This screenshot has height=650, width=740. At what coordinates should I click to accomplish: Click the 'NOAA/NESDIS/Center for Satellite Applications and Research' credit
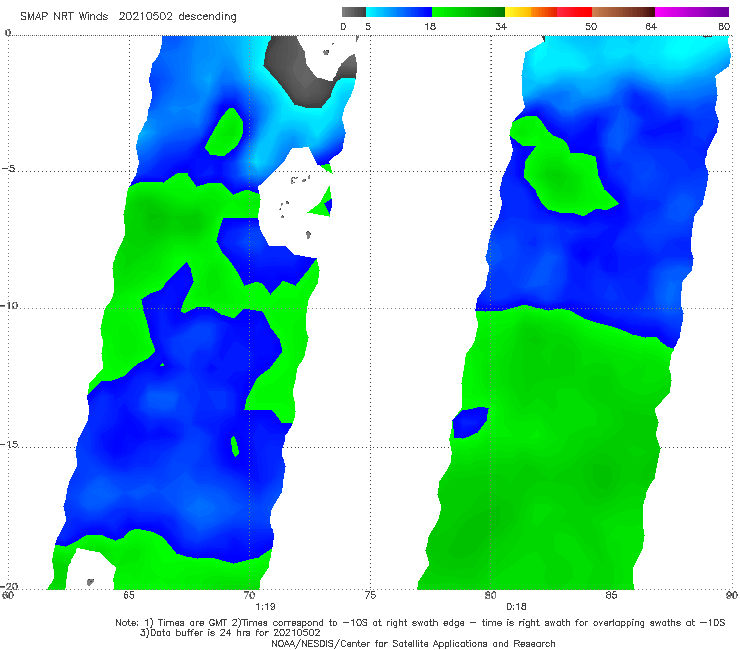pos(413,643)
